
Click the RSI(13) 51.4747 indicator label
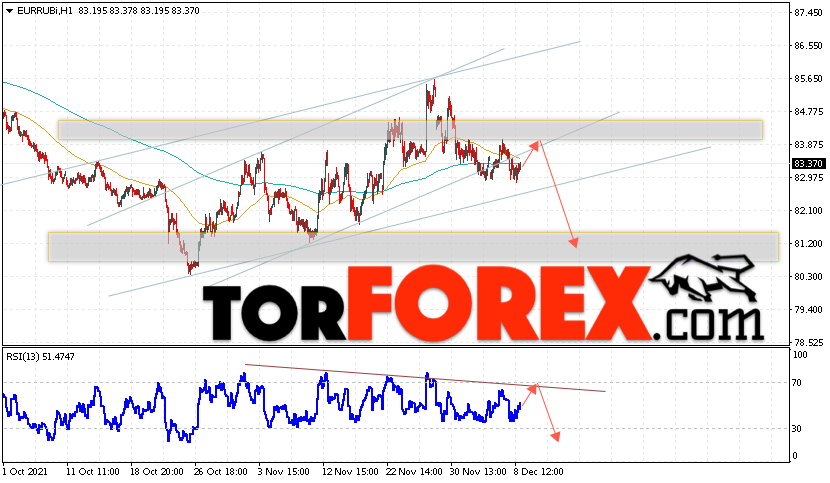pos(40,357)
